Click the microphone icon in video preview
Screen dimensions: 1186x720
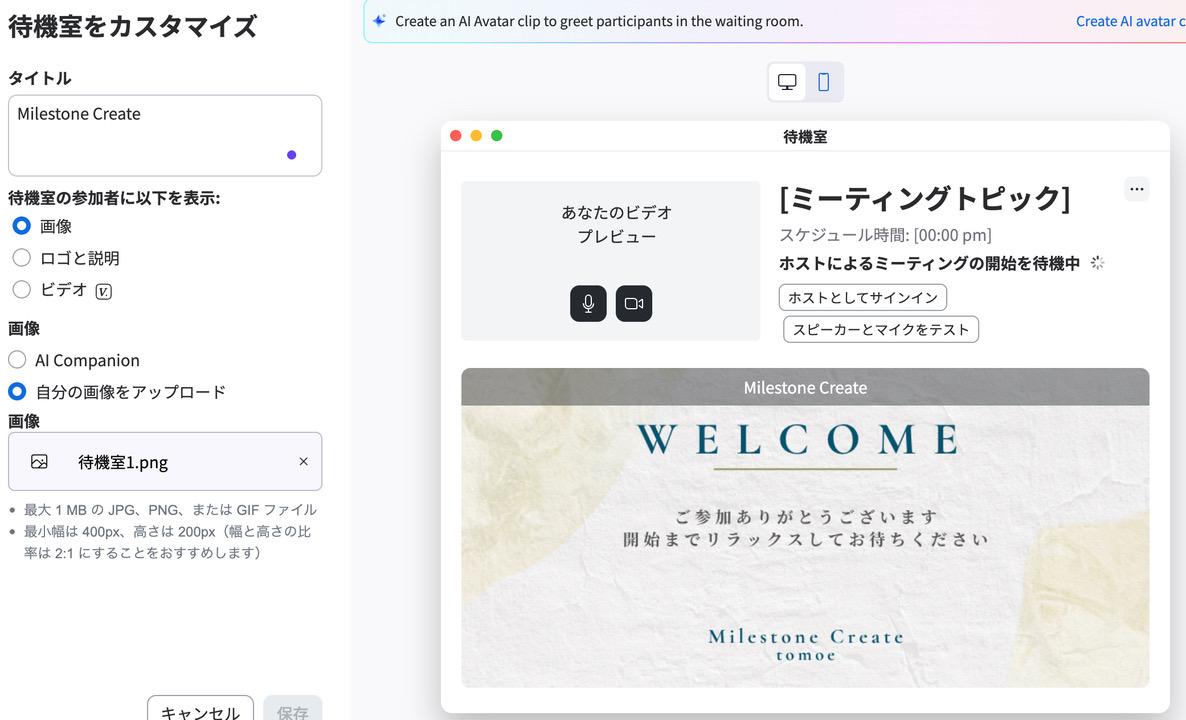[588, 304]
